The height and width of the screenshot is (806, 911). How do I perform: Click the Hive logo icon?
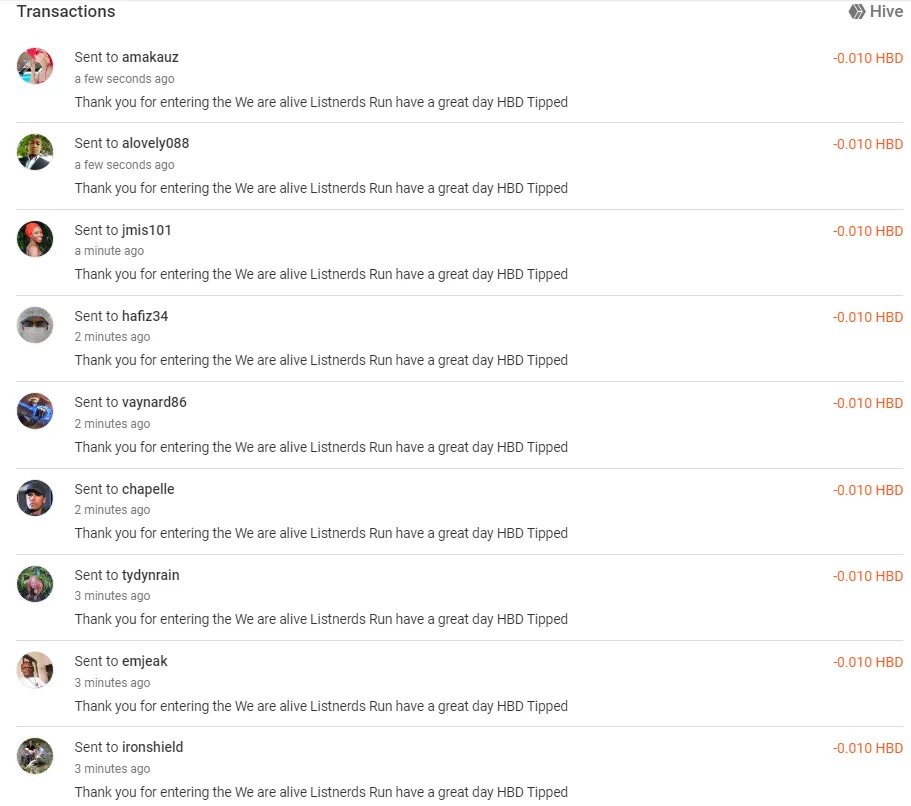point(857,12)
